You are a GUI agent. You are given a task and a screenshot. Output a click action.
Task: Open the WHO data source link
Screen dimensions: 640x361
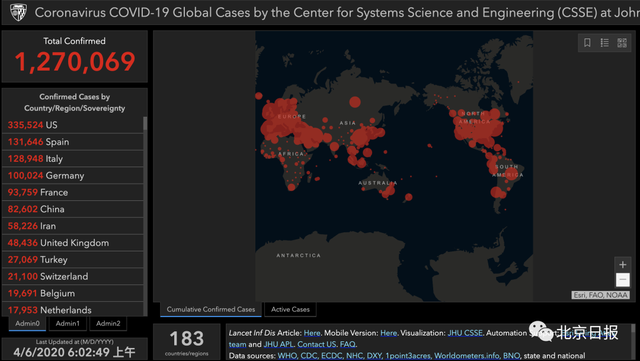(x=287, y=356)
